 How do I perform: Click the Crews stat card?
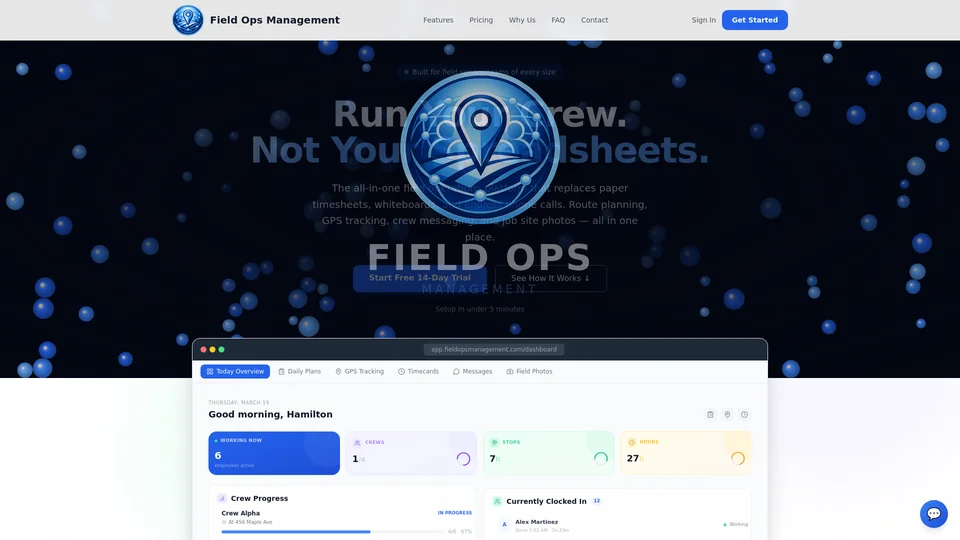pyautogui.click(x=411, y=453)
